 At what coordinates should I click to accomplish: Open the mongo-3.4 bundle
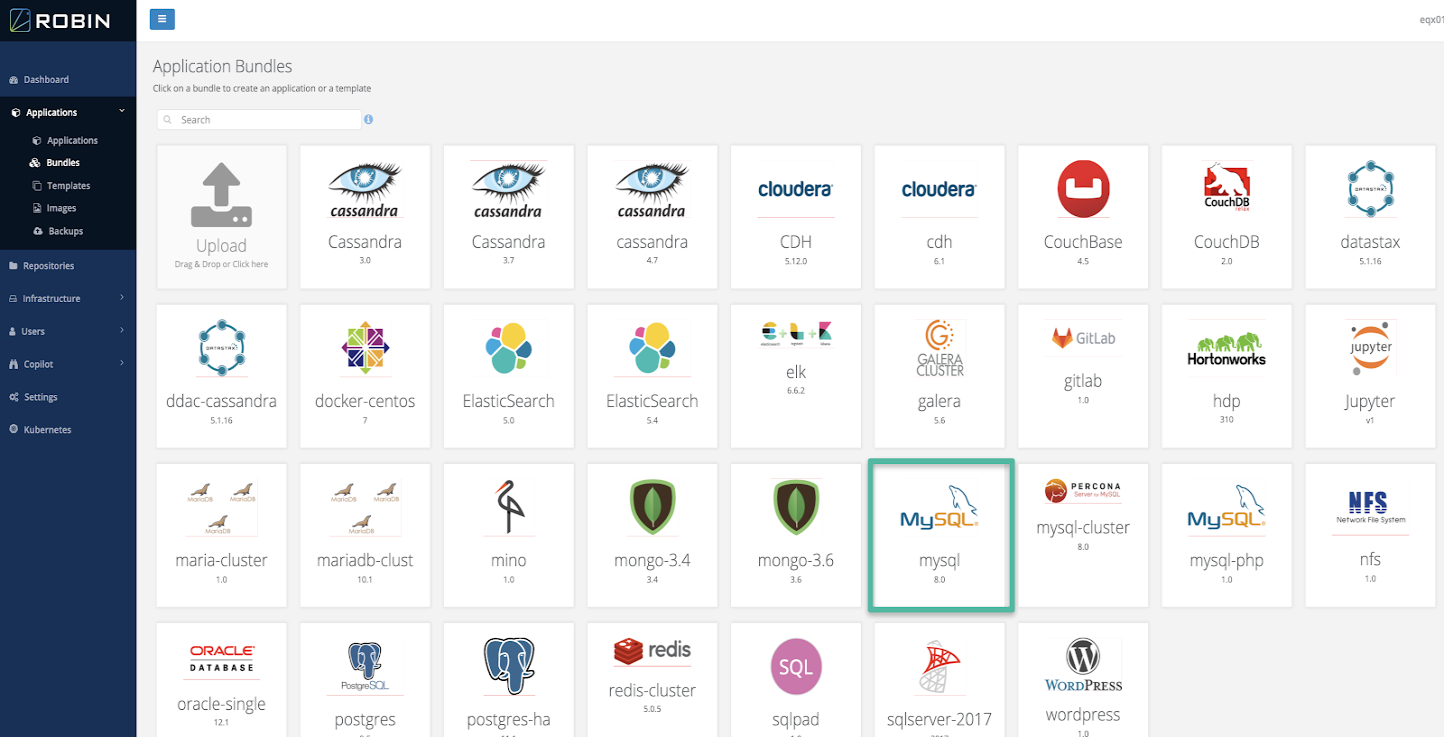pyautogui.click(x=652, y=535)
